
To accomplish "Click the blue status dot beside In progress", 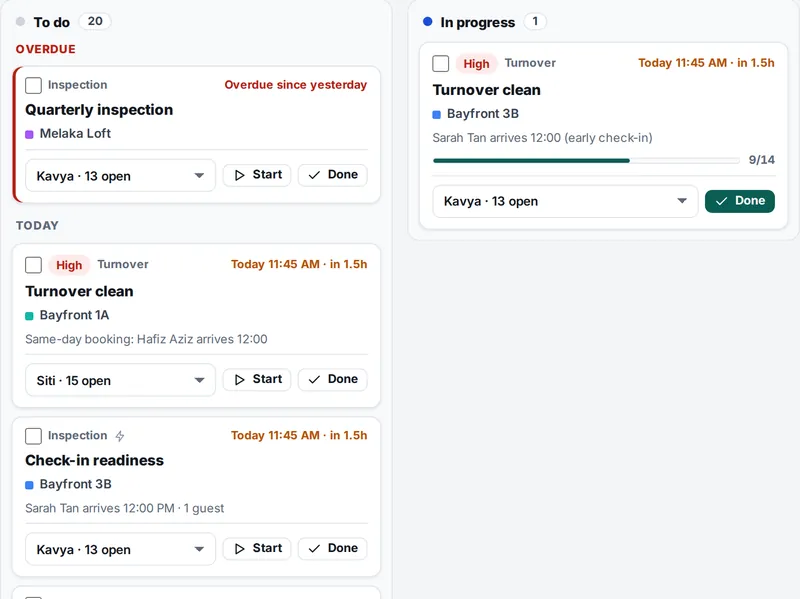I will tap(428, 22).
